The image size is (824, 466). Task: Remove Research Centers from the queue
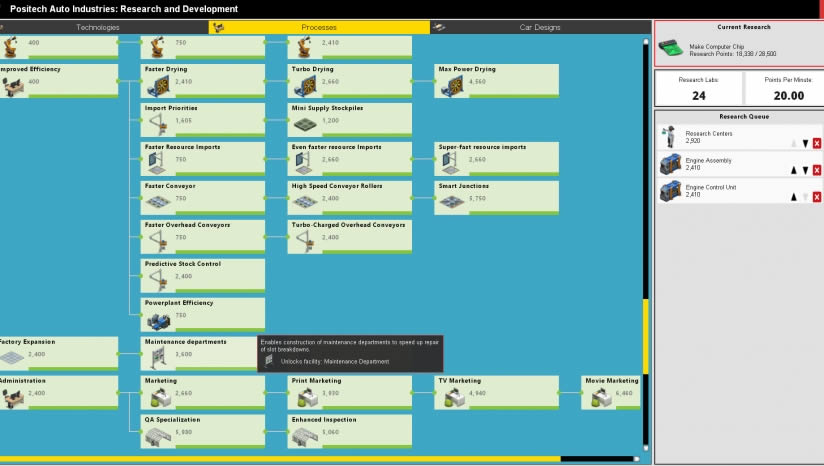point(817,143)
